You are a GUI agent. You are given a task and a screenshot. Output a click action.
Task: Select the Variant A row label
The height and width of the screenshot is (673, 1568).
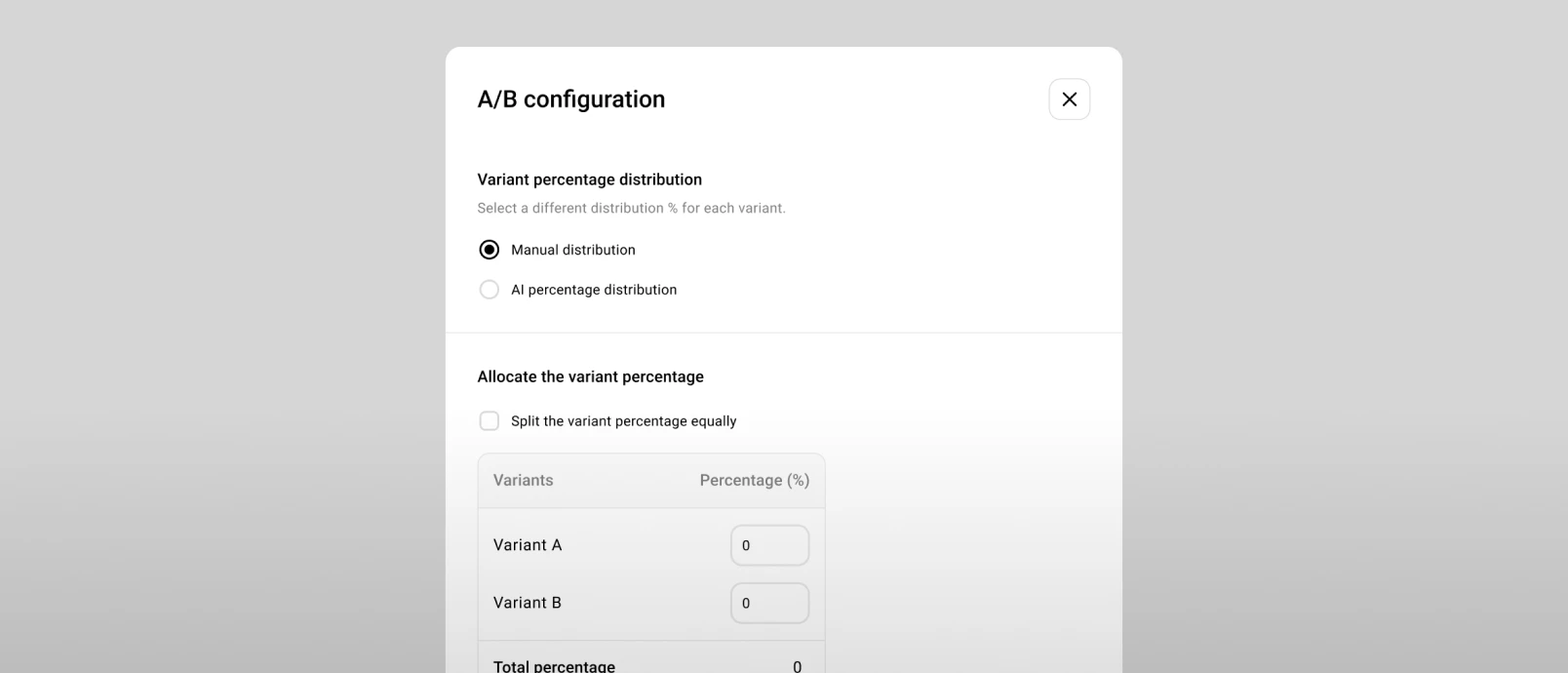[x=528, y=545]
